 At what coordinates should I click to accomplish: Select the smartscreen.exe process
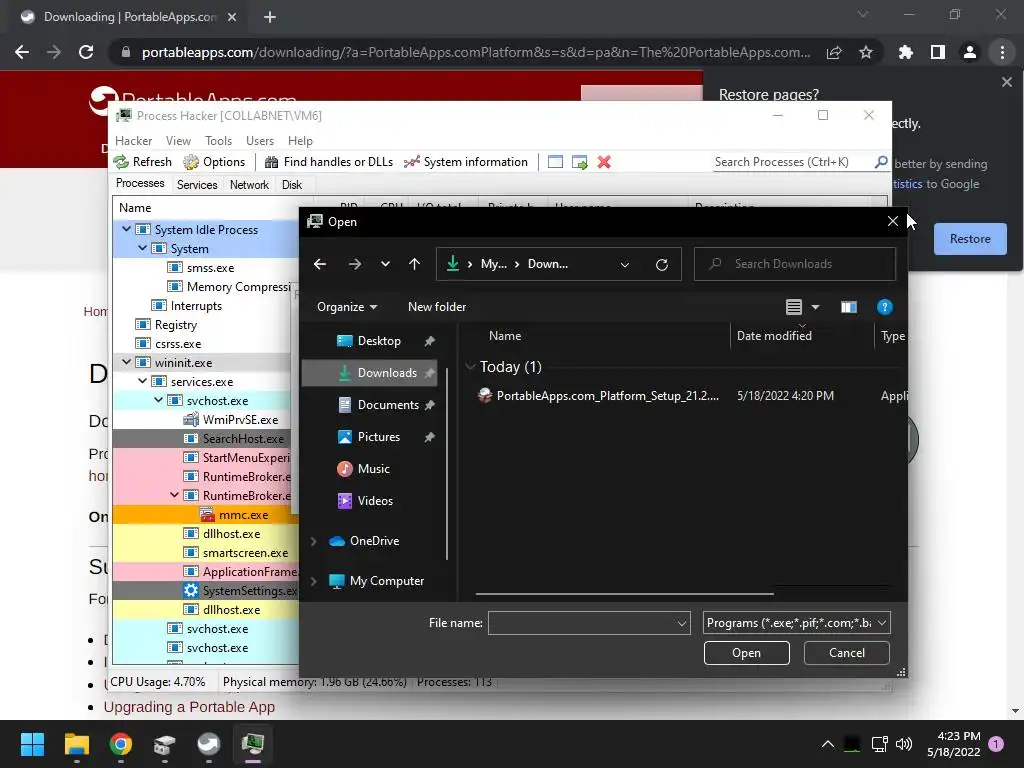click(x=206, y=552)
